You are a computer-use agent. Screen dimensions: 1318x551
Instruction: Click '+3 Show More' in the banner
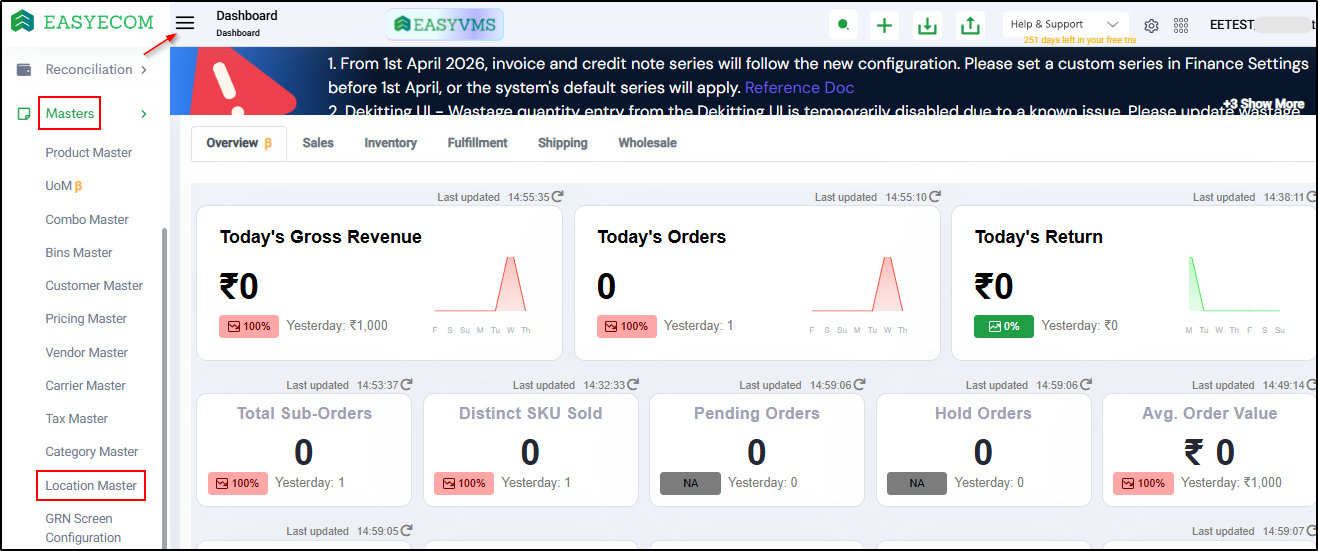pyautogui.click(x=1263, y=104)
